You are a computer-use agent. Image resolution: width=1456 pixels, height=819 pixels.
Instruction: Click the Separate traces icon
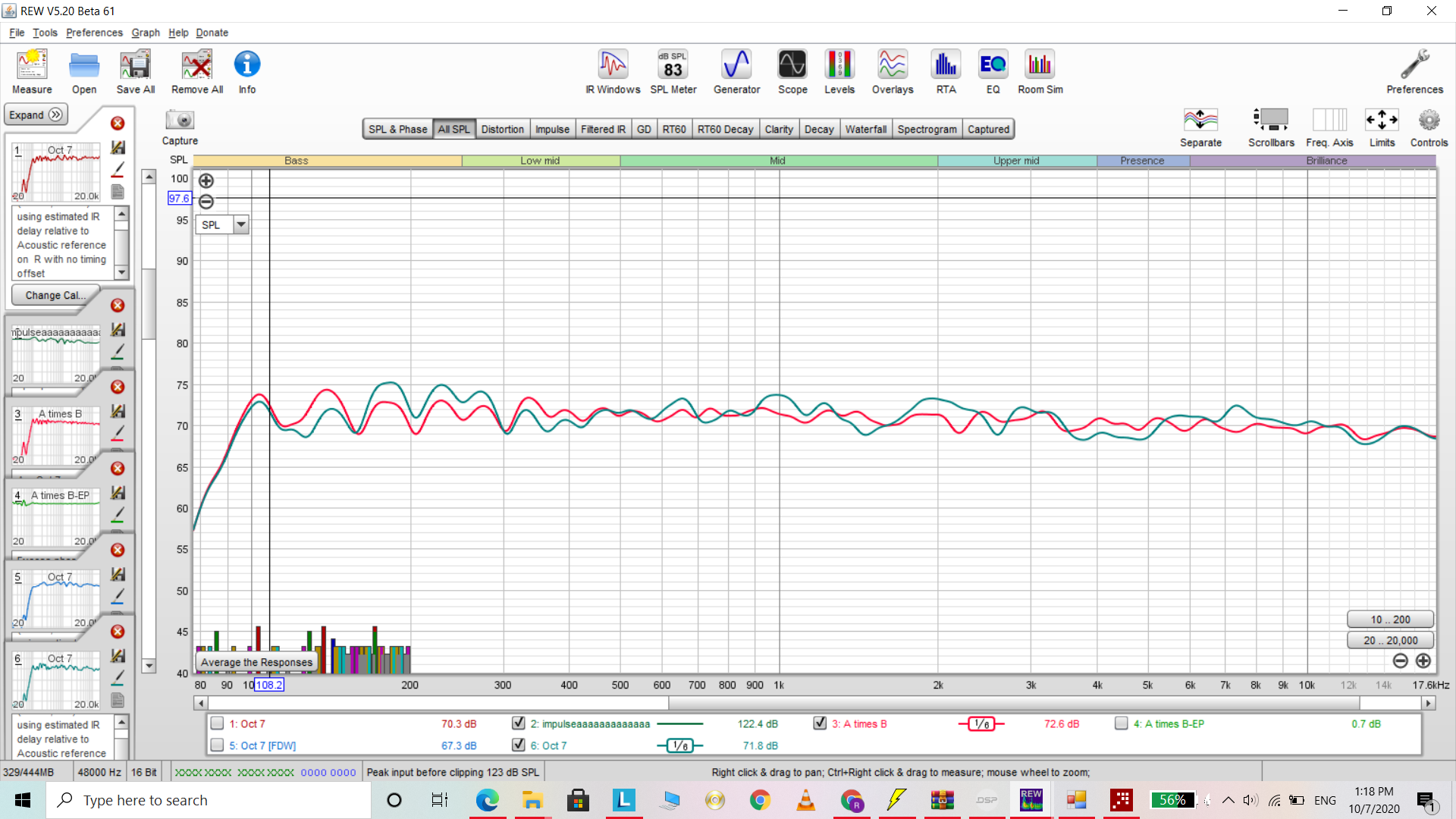[1200, 120]
